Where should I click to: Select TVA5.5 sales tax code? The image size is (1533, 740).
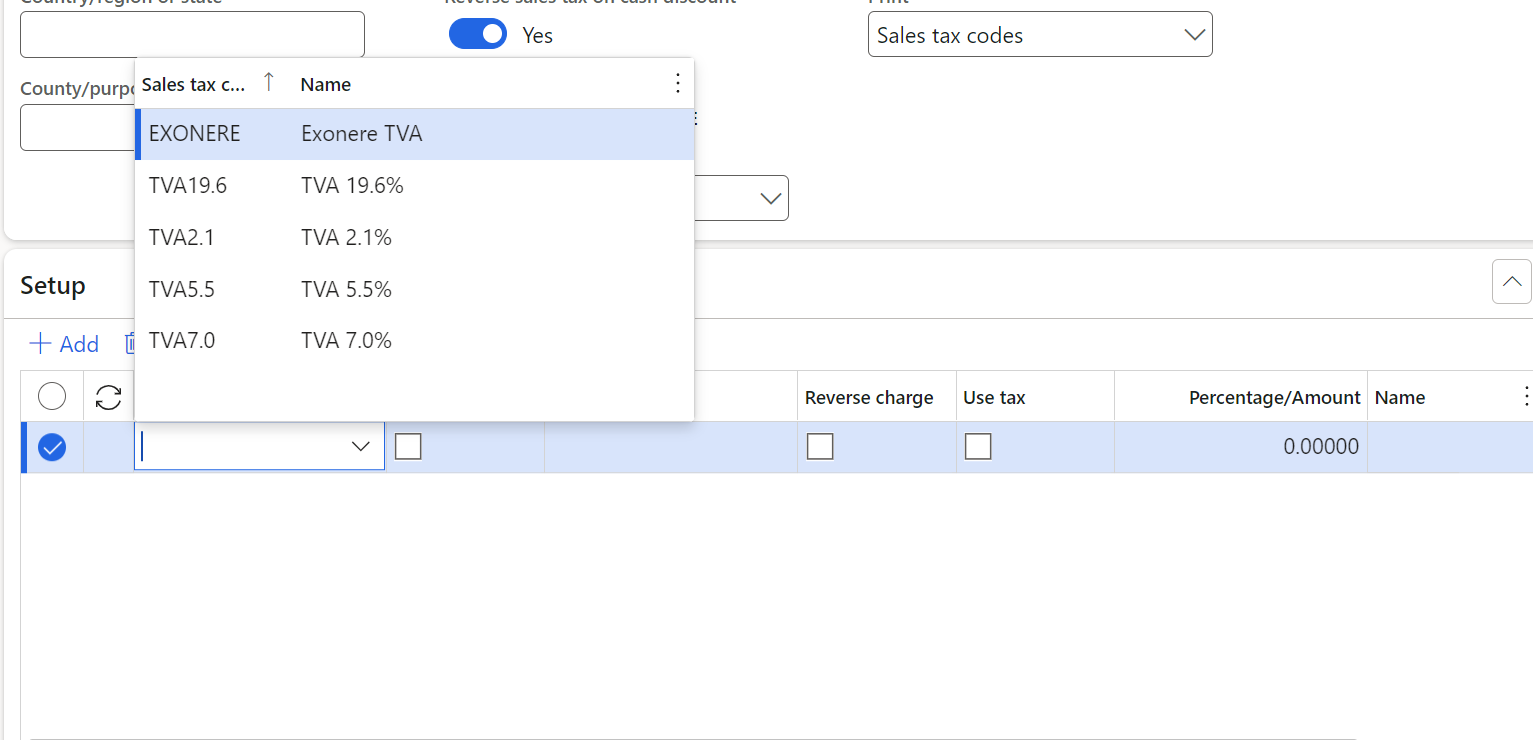(x=414, y=290)
